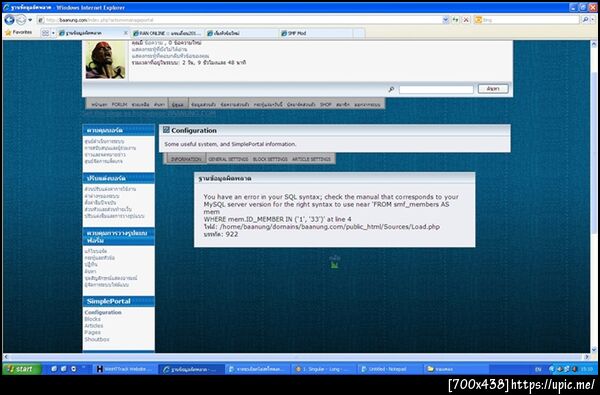Click the green back icon below error box
600x395 pixels.
[x=334, y=264]
